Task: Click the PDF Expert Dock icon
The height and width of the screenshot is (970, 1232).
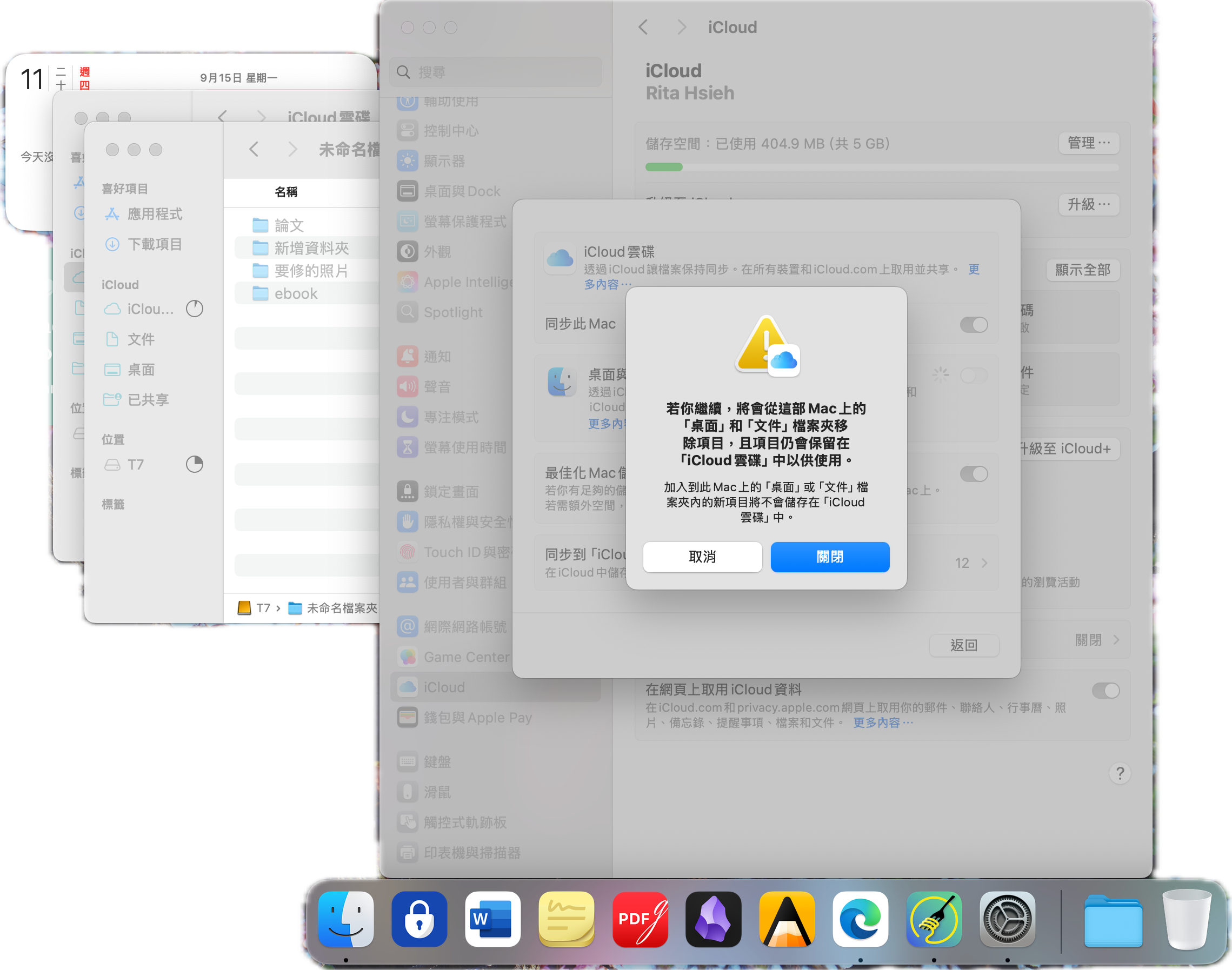Action: (640, 919)
